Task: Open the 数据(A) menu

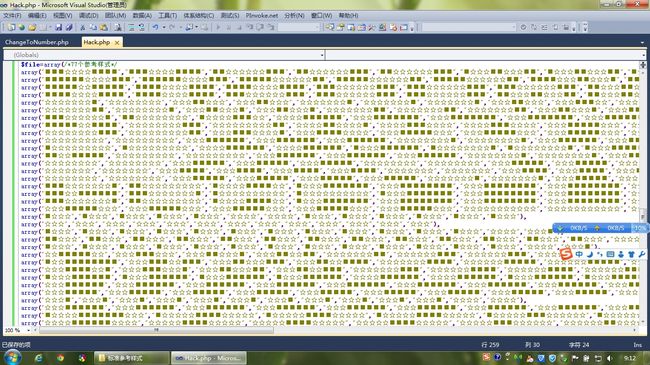Action: click(x=142, y=15)
